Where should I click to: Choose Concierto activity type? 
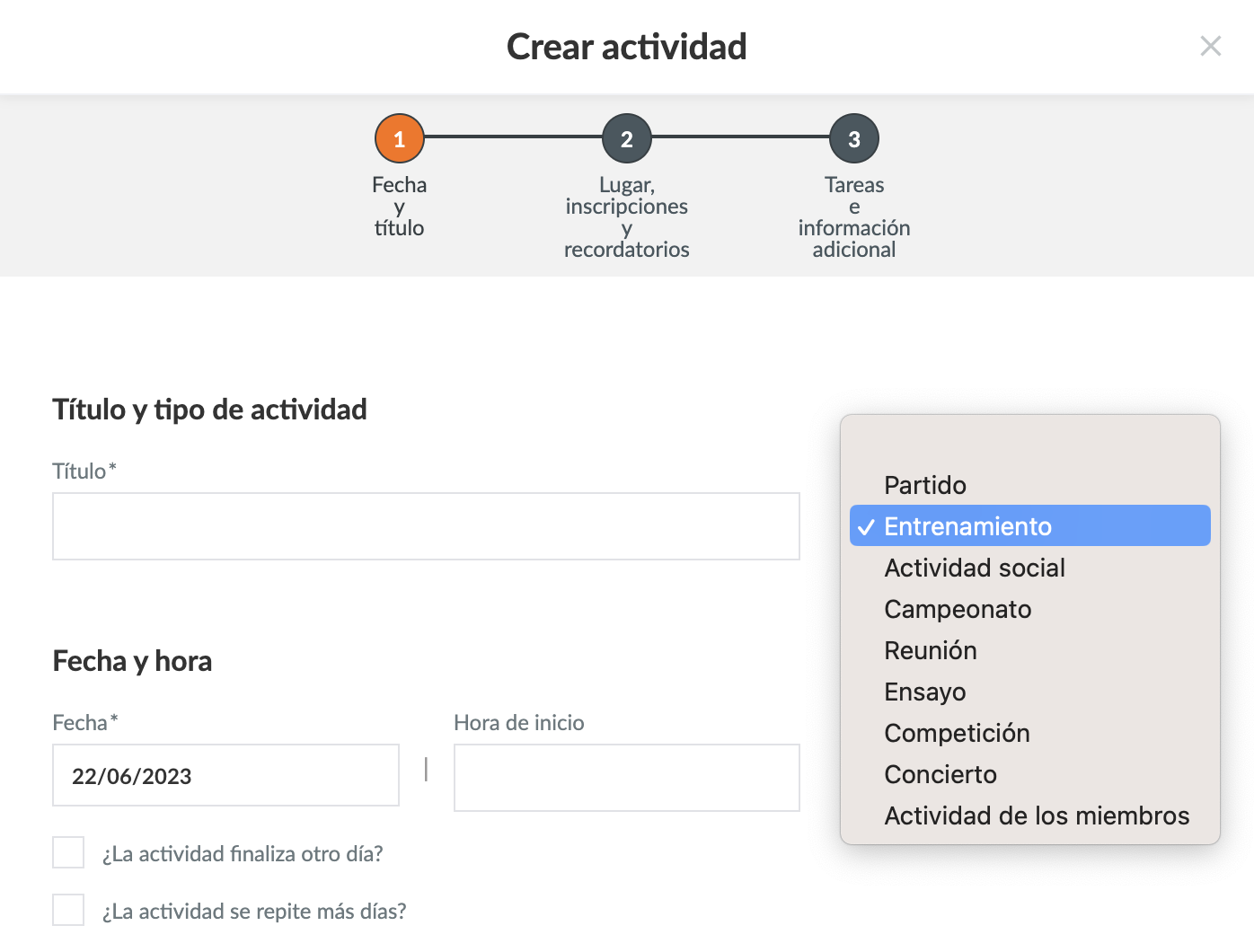940,774
